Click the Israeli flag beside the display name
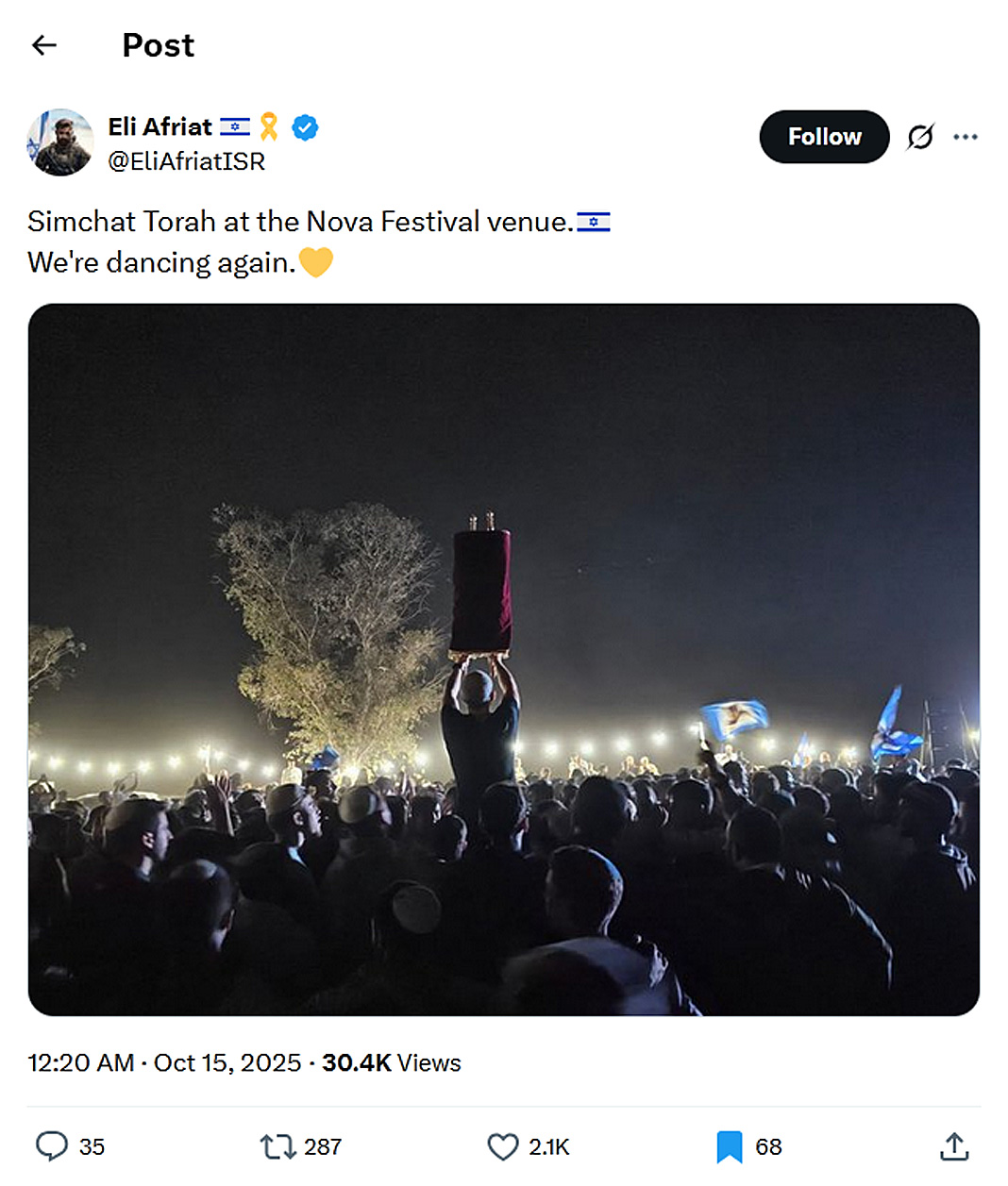This screenshot has height=1186, width=1008. (235, 126)
